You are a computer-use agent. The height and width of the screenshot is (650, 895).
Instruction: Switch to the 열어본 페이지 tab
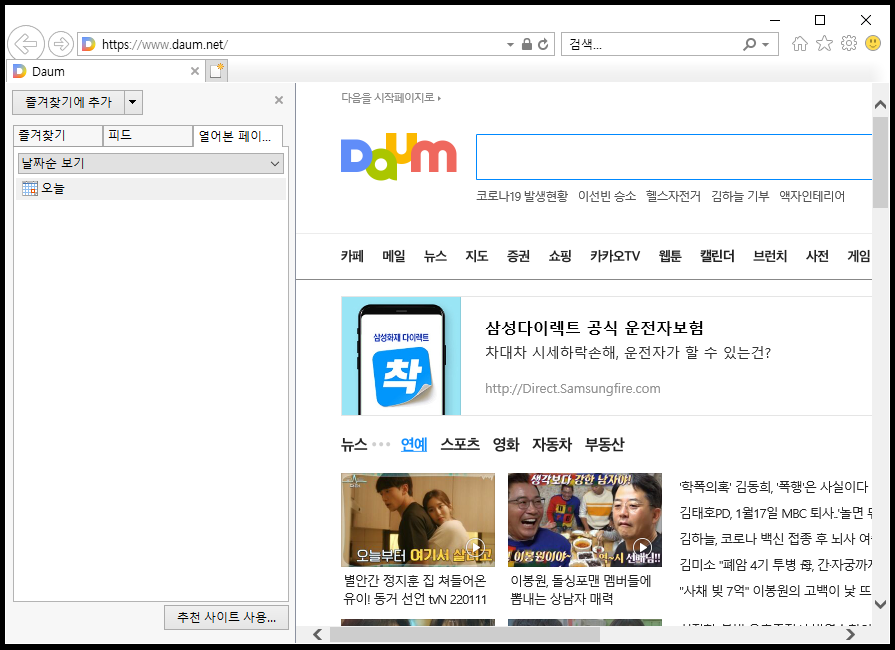pyautogui.click(x=237, y=136)
